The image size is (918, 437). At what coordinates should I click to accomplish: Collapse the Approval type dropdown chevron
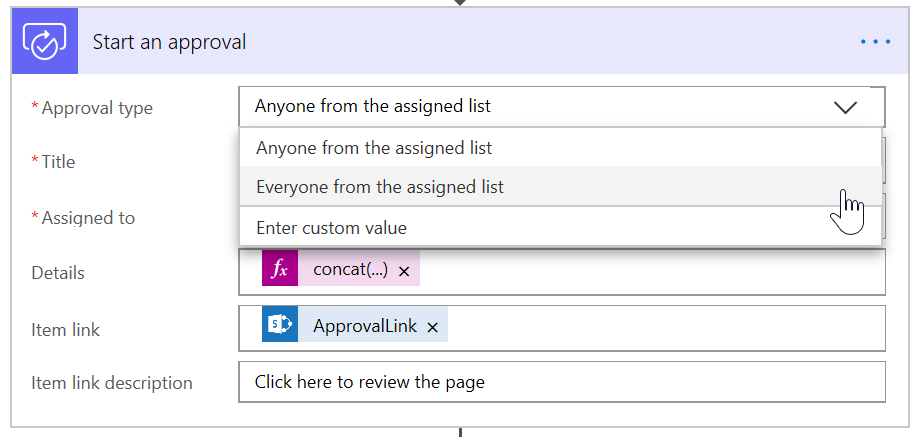pos(845,107)
